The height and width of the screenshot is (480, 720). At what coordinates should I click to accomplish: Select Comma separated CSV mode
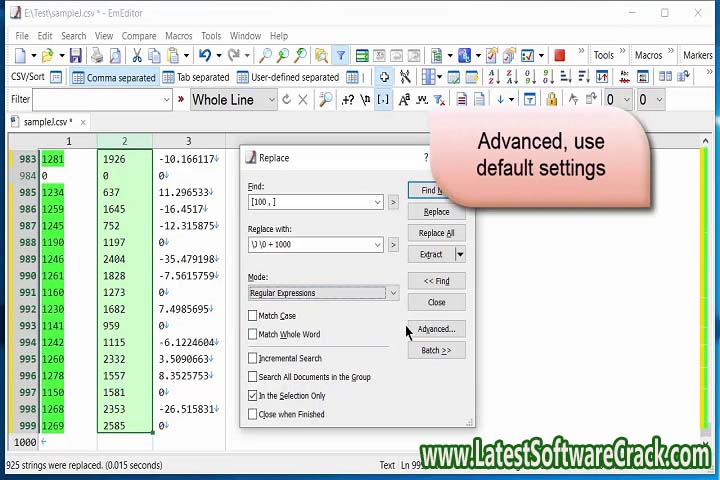[x=113, y=77]
